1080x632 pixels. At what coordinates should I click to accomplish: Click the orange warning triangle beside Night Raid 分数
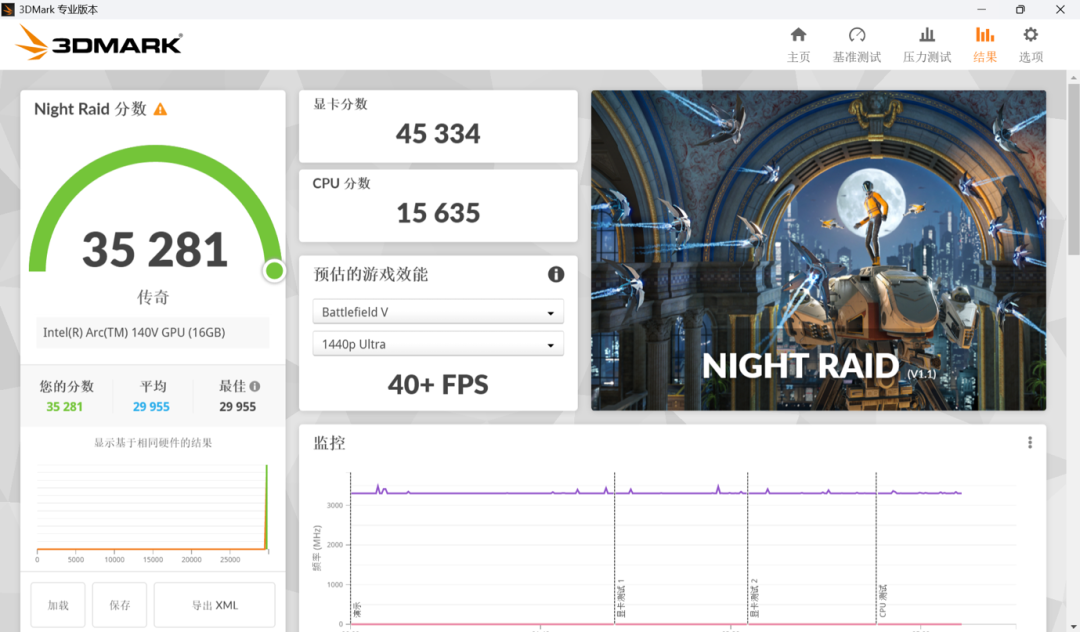[x=160, y=109]
